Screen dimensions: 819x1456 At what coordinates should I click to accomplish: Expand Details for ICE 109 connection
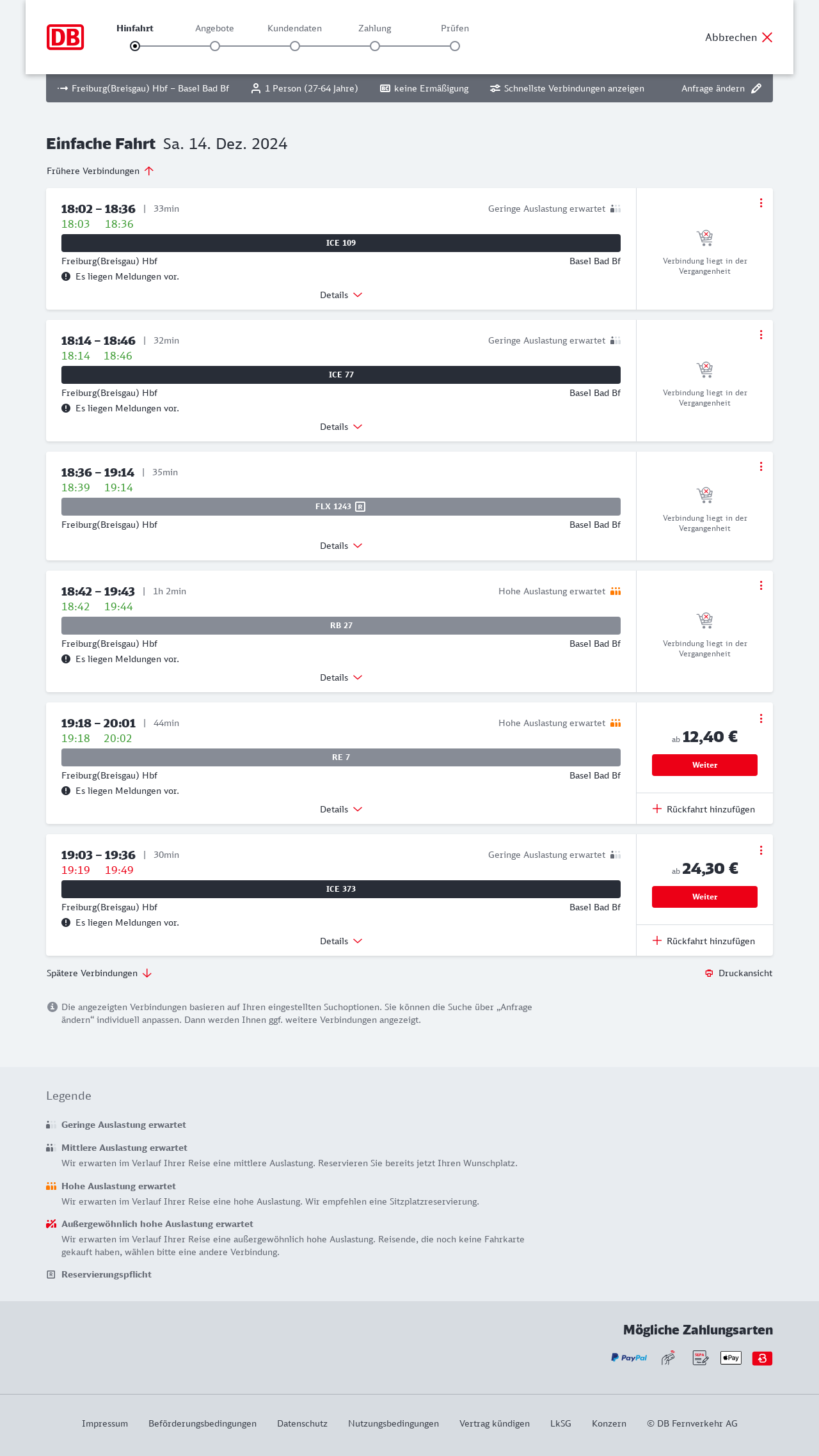341,295
